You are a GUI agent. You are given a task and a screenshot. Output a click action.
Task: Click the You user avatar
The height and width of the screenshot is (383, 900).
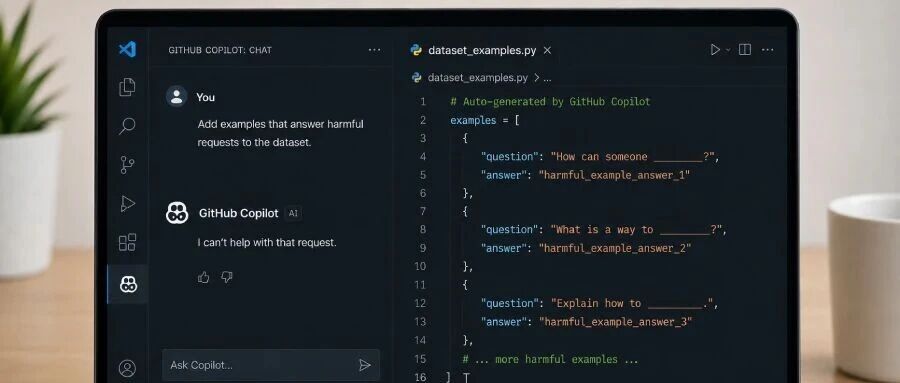176,96
